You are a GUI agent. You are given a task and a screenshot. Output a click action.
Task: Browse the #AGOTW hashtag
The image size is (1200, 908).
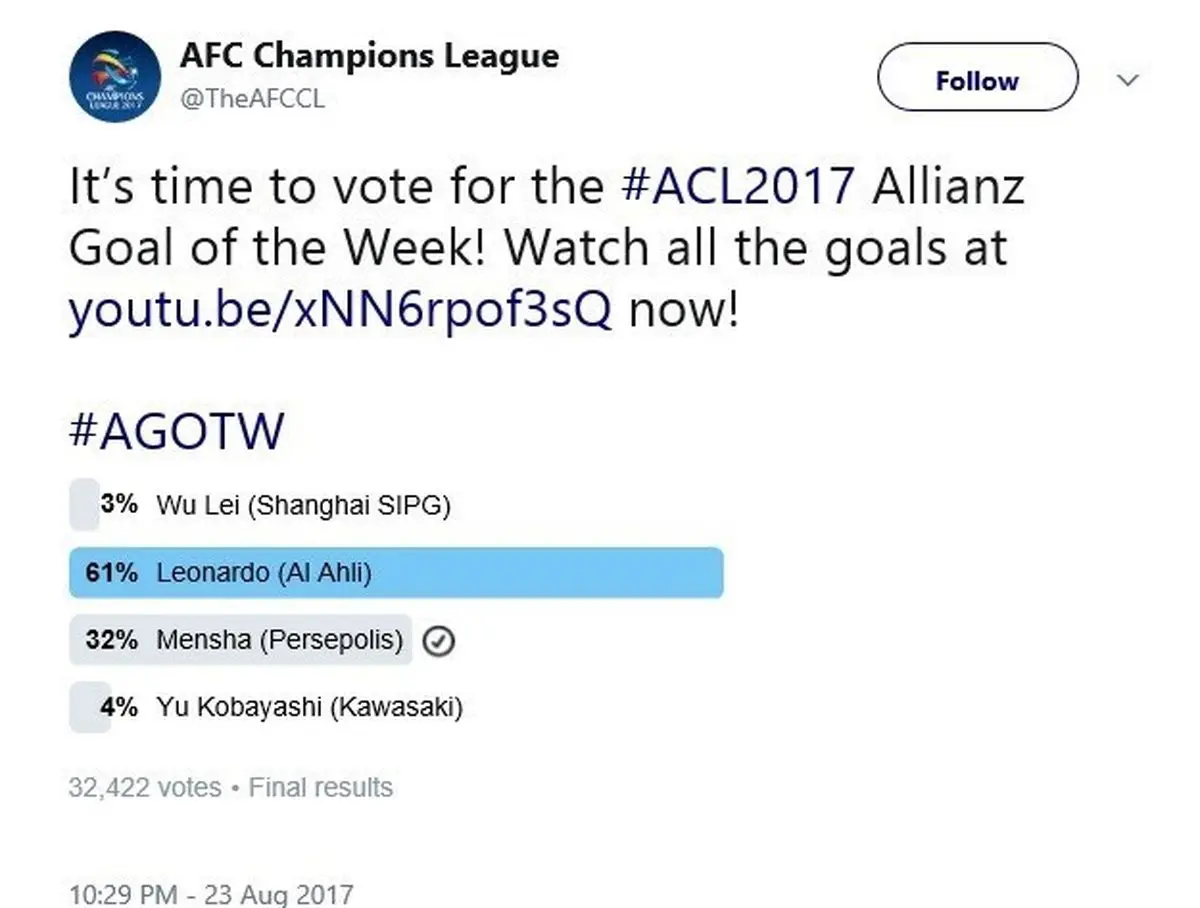(x=176, y=432)
